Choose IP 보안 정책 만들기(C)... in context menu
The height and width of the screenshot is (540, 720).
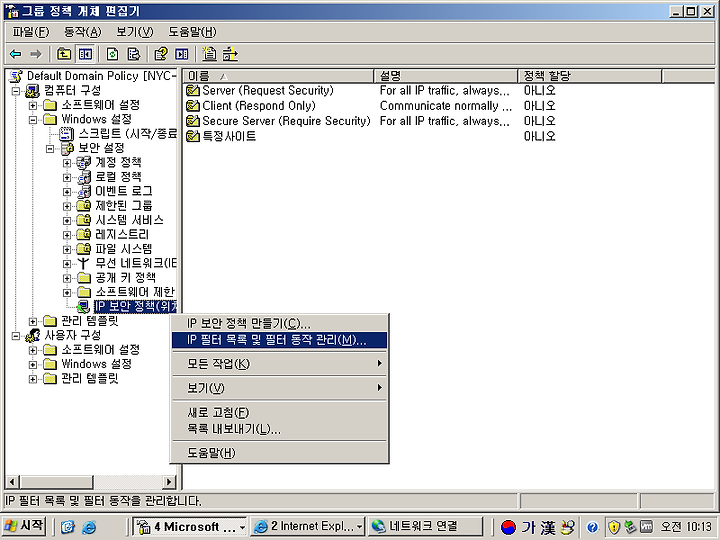[279, 324]
